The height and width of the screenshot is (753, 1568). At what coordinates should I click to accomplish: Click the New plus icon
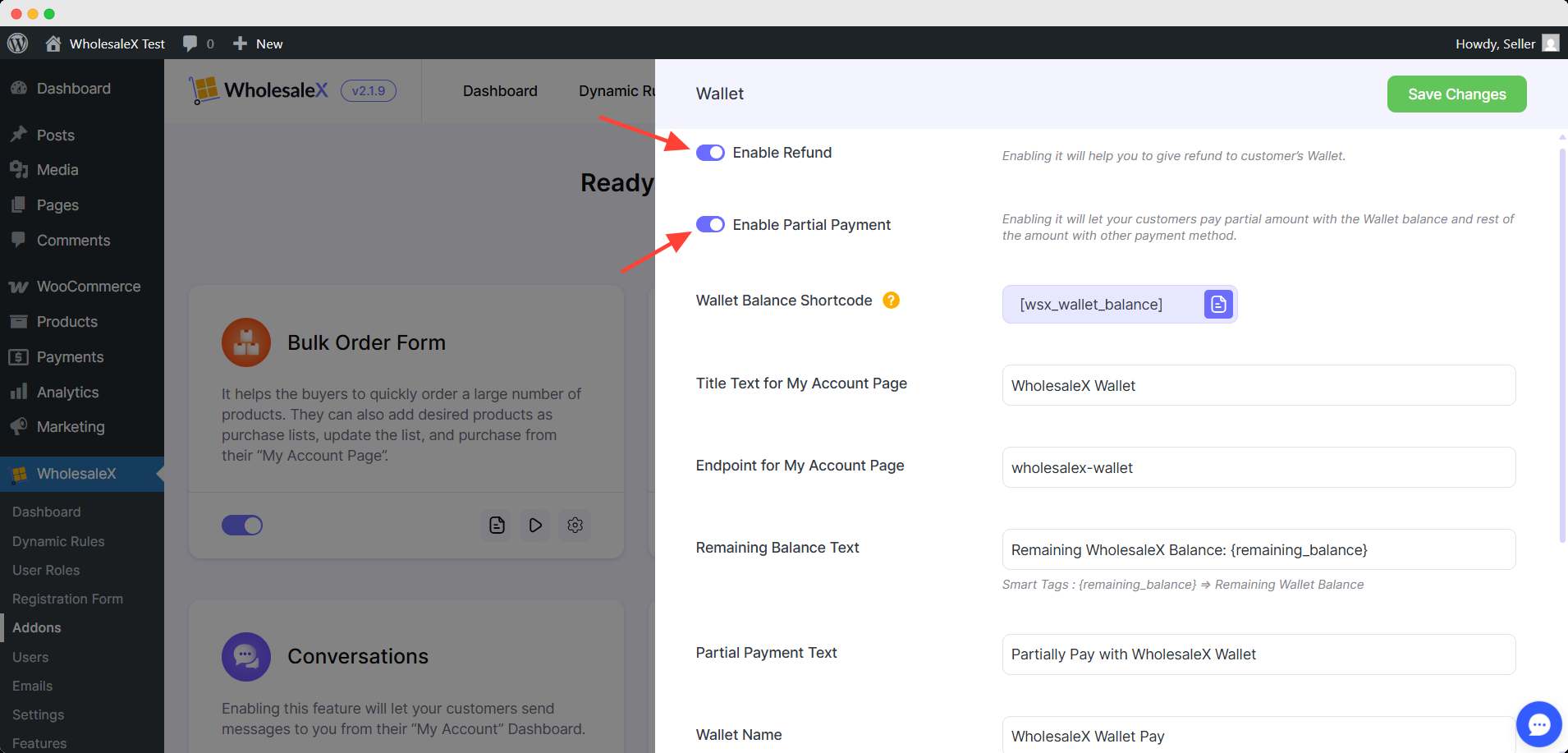tap(240, 44)
